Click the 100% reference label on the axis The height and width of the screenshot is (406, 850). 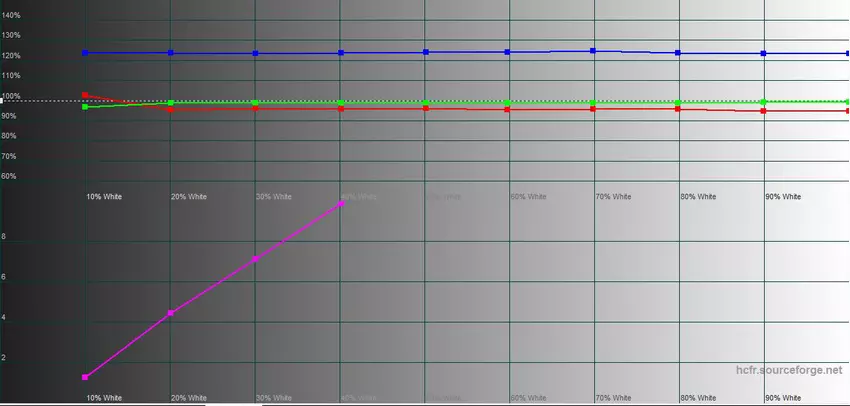click(x=11, y=96)
